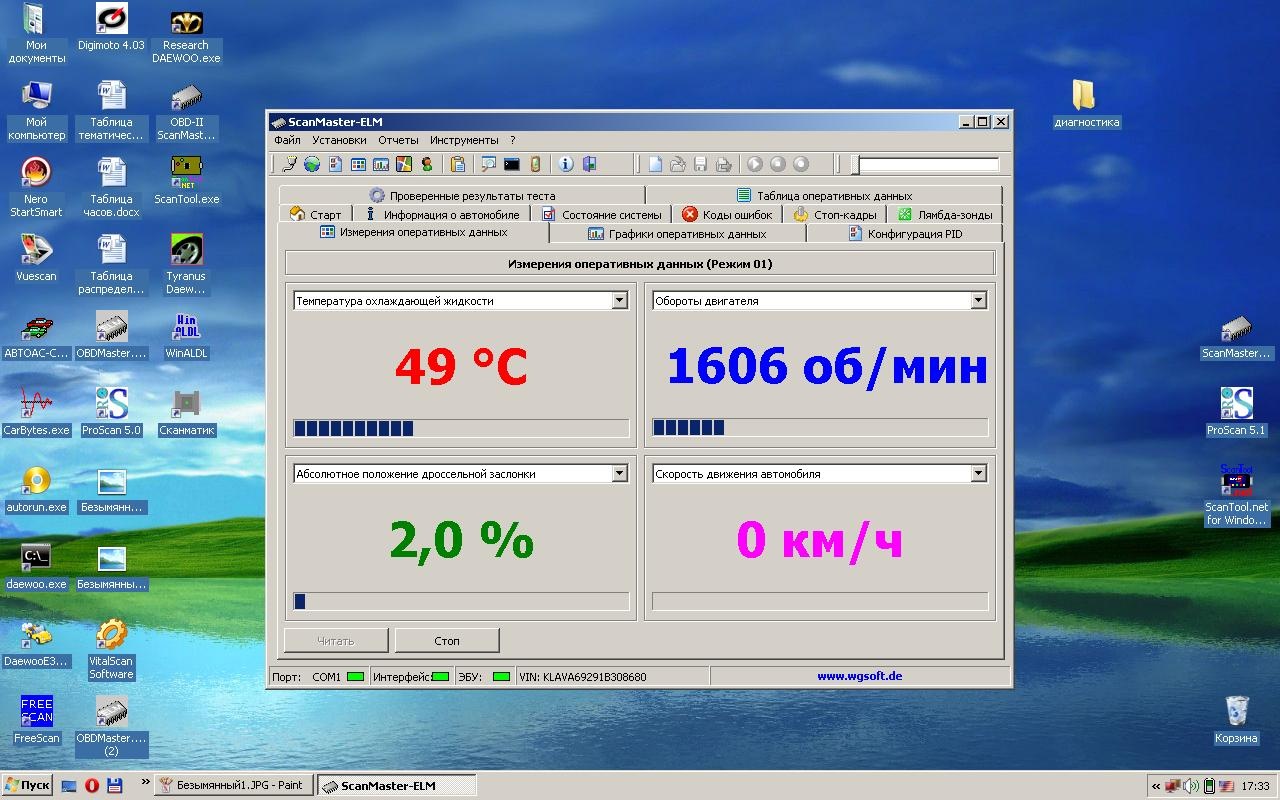
Task: Switch to Информация о автомобиле tab
Action: (x=441, y=214)
